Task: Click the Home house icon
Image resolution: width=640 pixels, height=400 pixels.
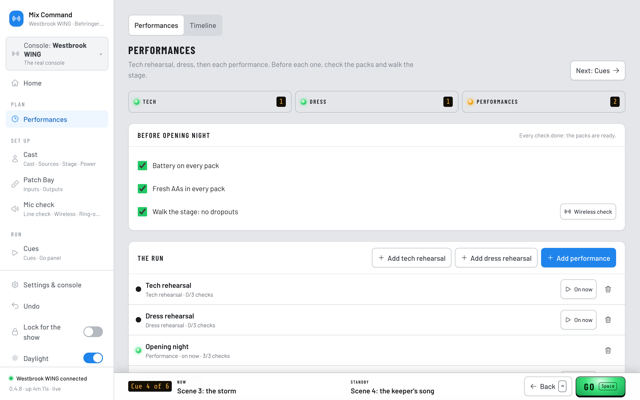Action: [x=15, y=83]
